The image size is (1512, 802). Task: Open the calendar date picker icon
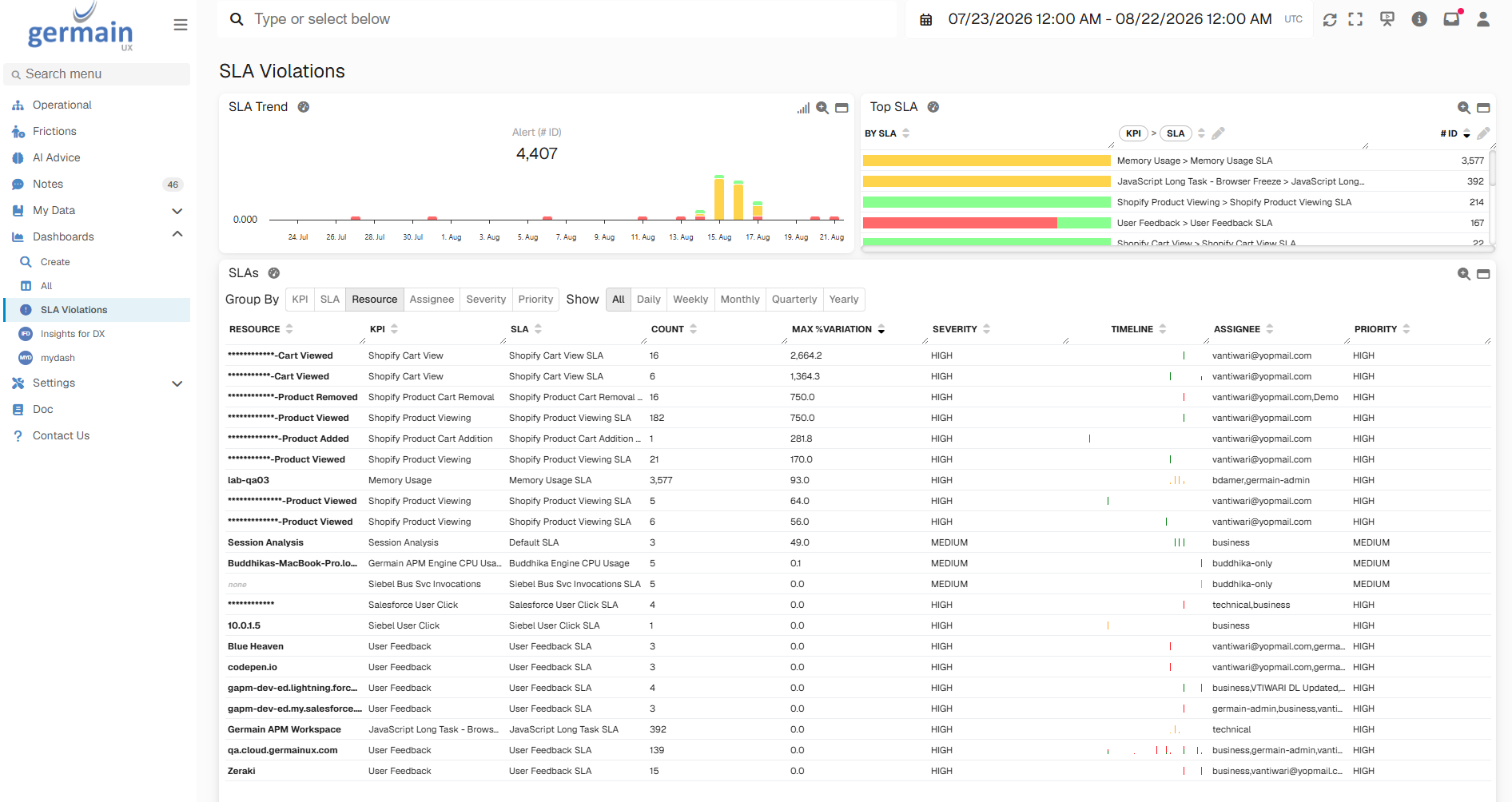tap(925, 19)
